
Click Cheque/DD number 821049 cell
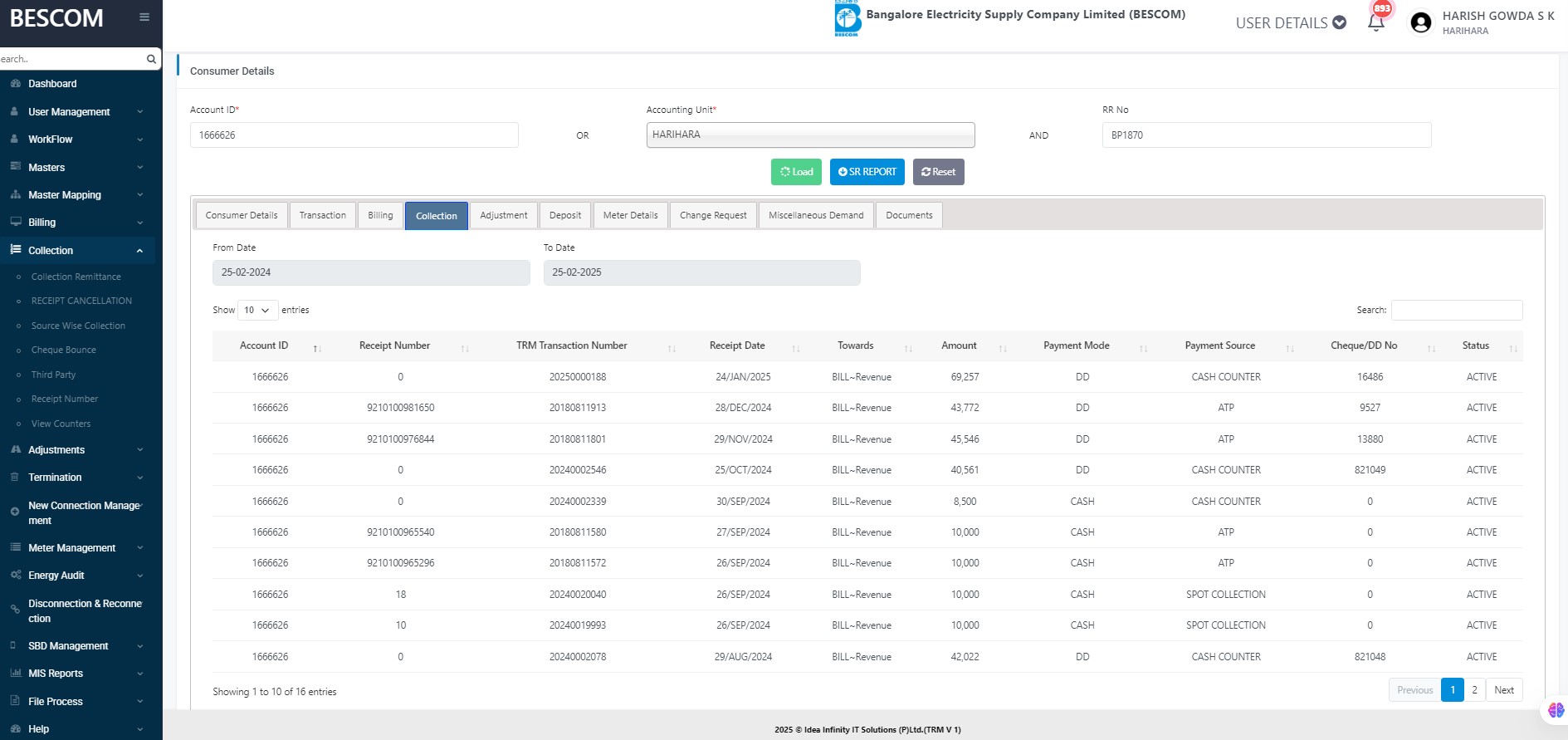tap(1370, 470)
